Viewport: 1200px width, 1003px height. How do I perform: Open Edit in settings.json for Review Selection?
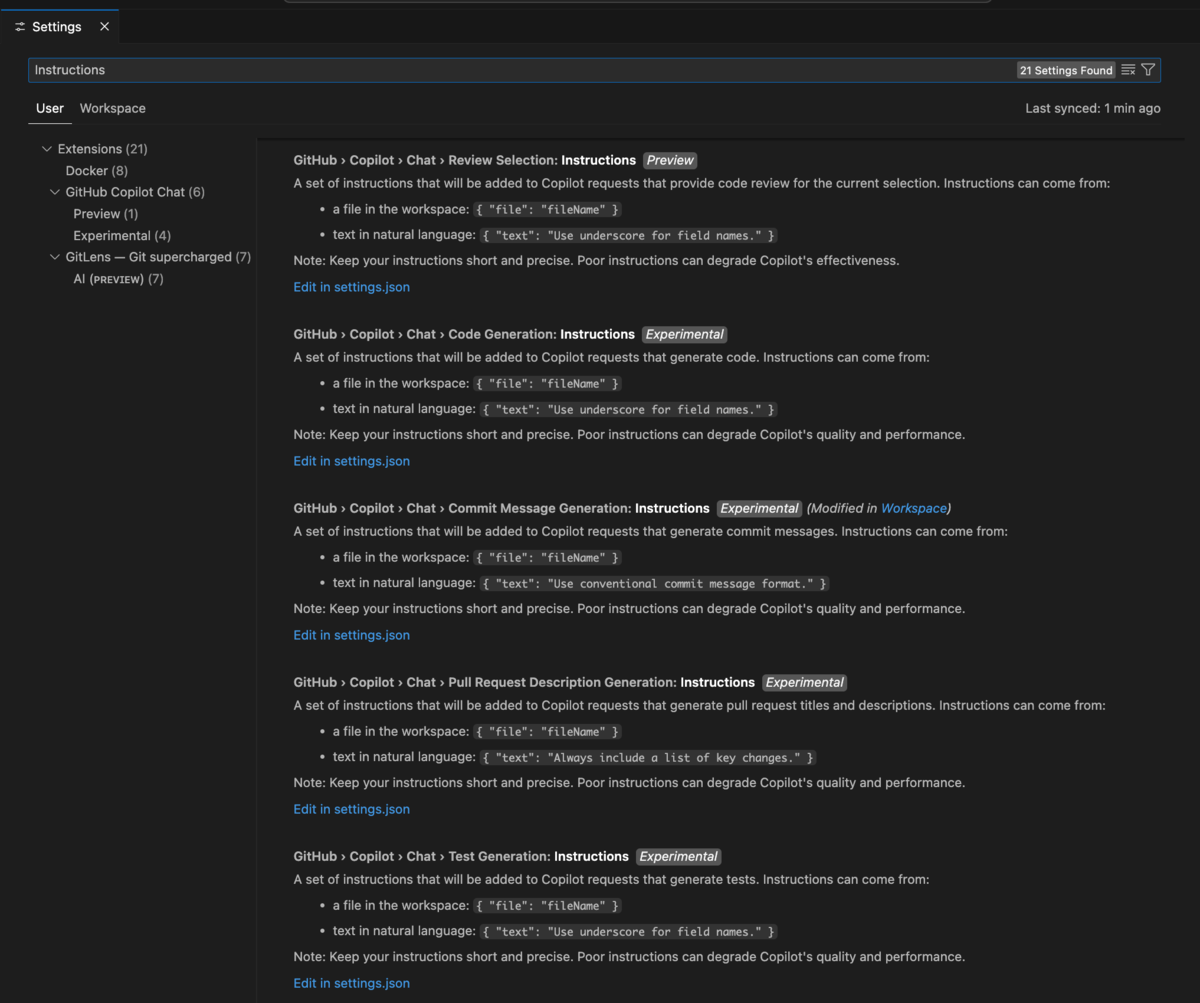(352, 287)
